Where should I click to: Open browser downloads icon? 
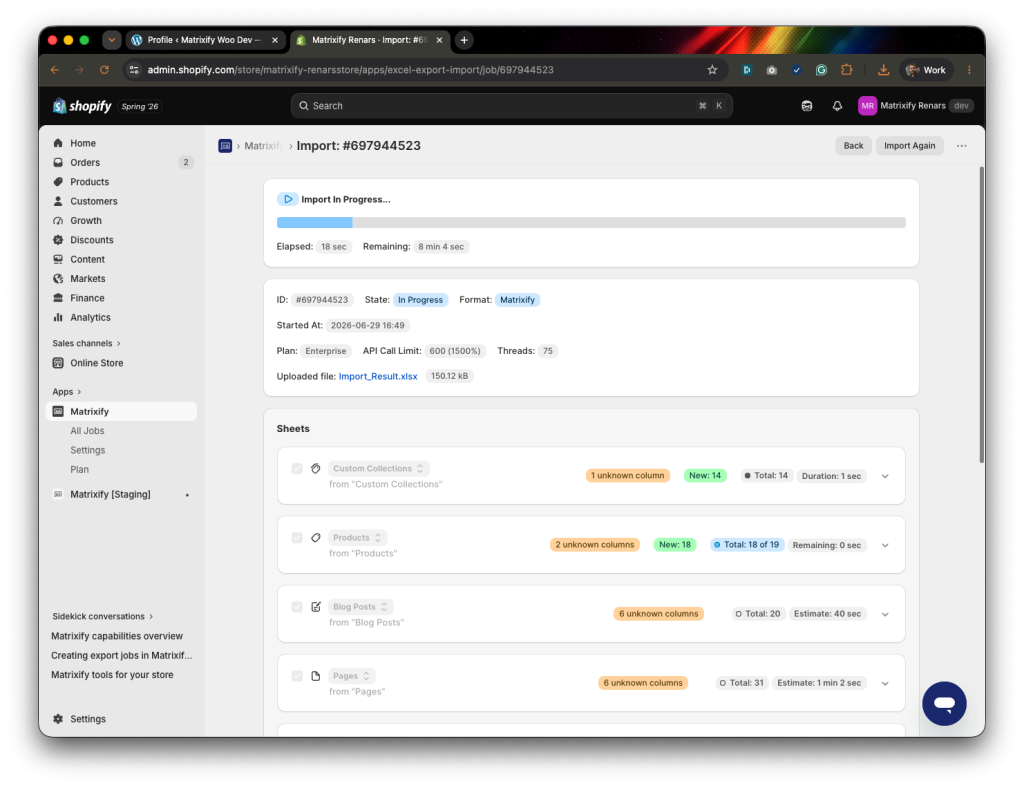(883, 70)
